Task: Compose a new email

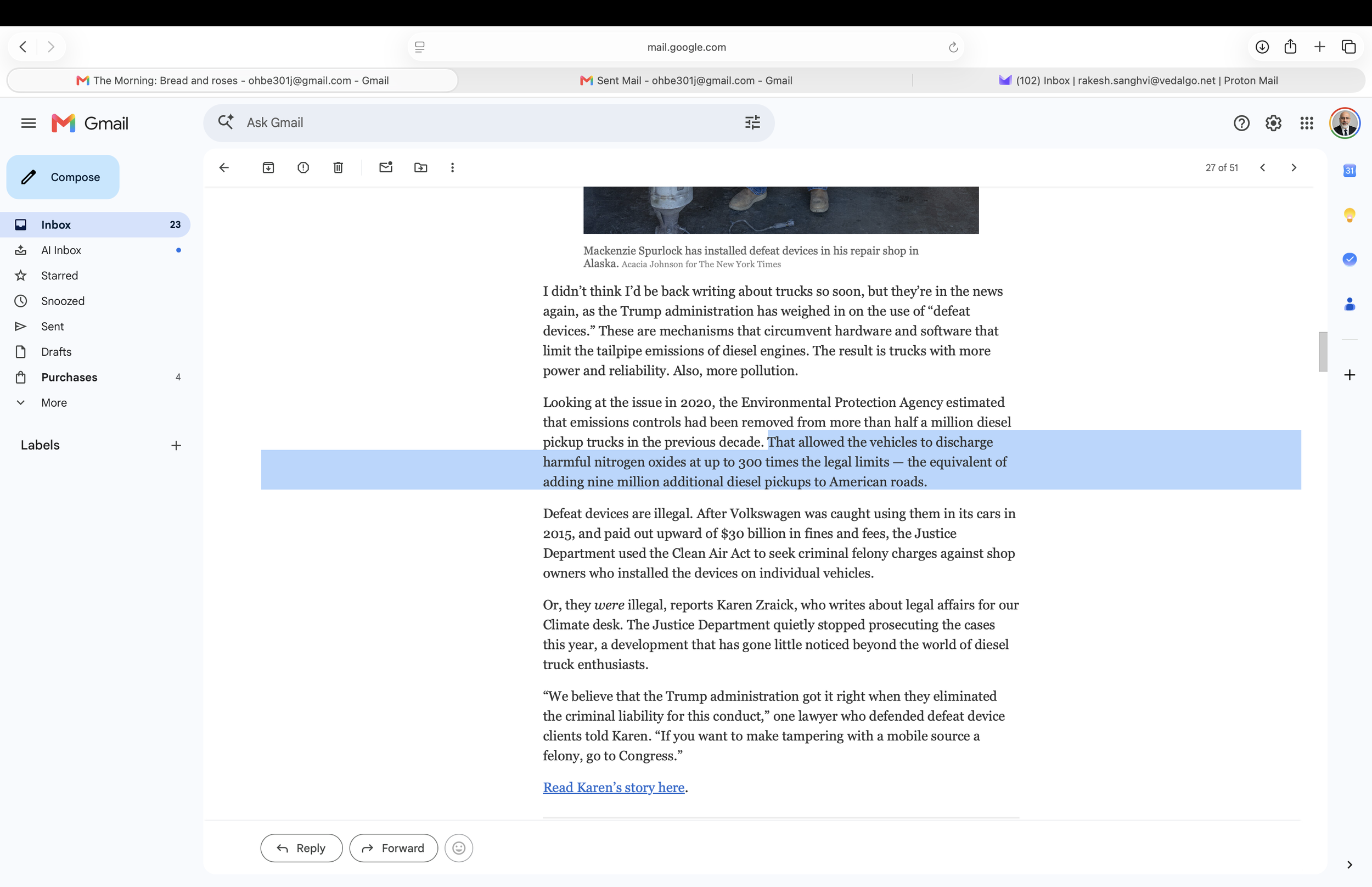Action: [x=63, y=177]
